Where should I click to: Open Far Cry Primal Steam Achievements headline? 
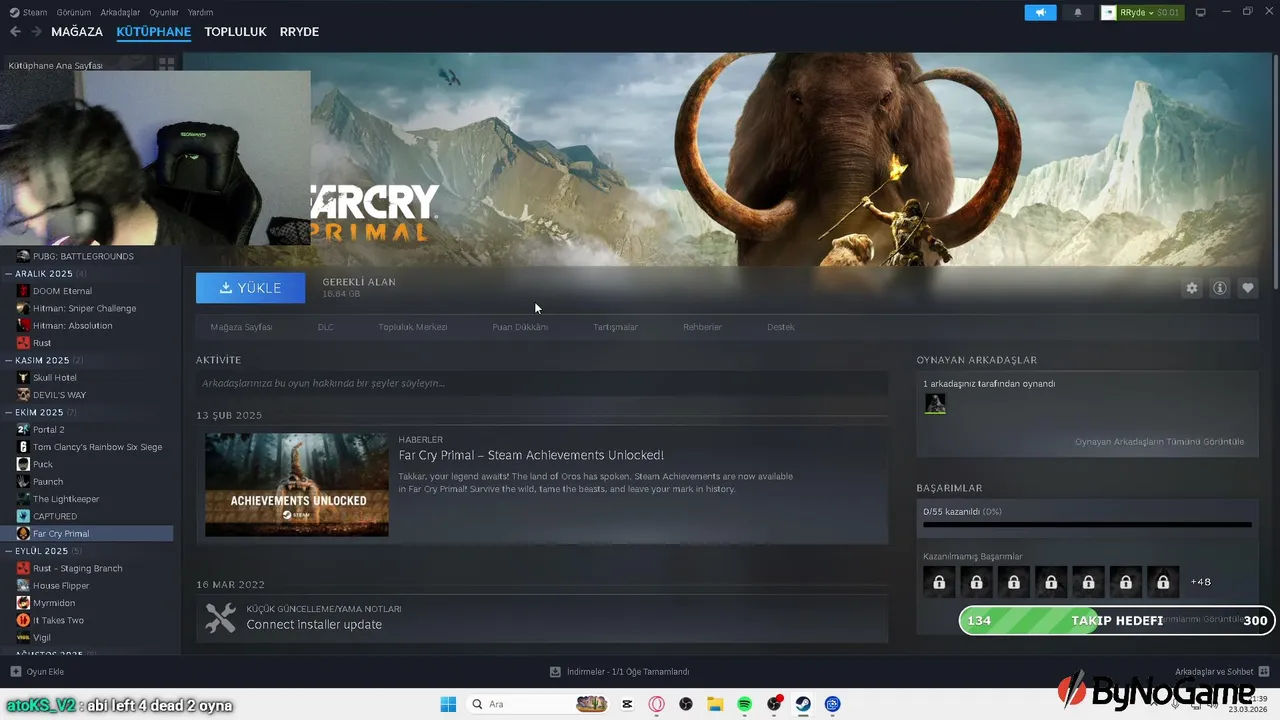pos(531,456)
